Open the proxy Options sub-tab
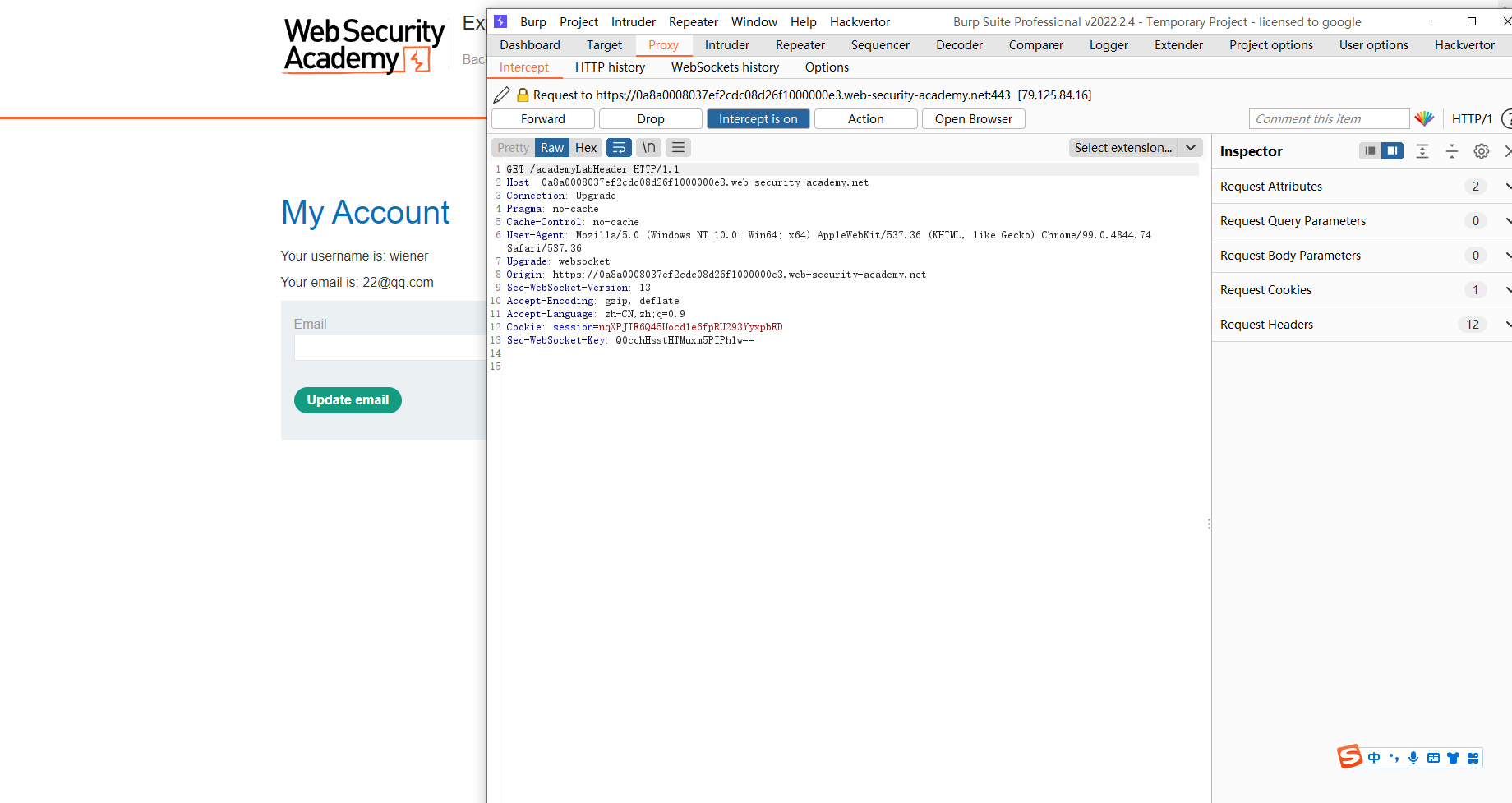The image size is (1512, 803). [x=827, y=67]
